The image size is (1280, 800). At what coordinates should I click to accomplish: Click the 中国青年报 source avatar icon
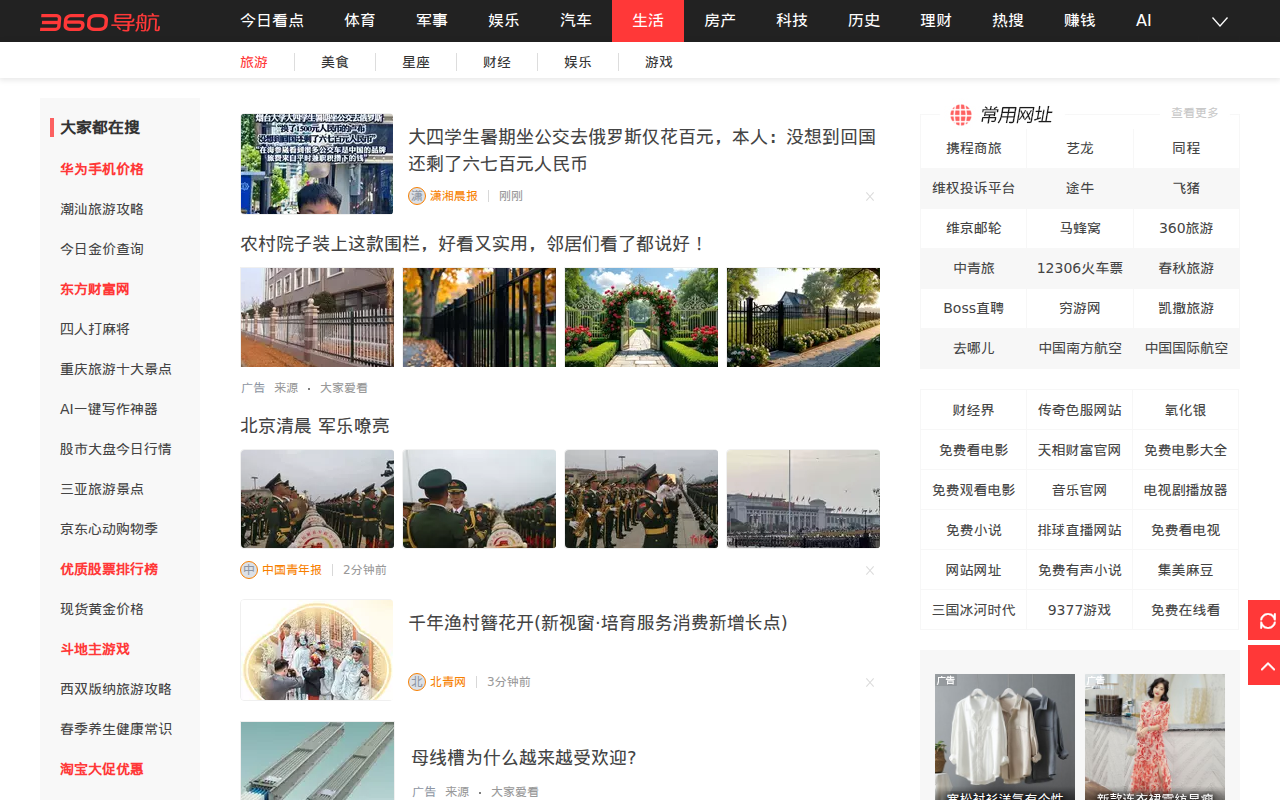coord(249,570)
